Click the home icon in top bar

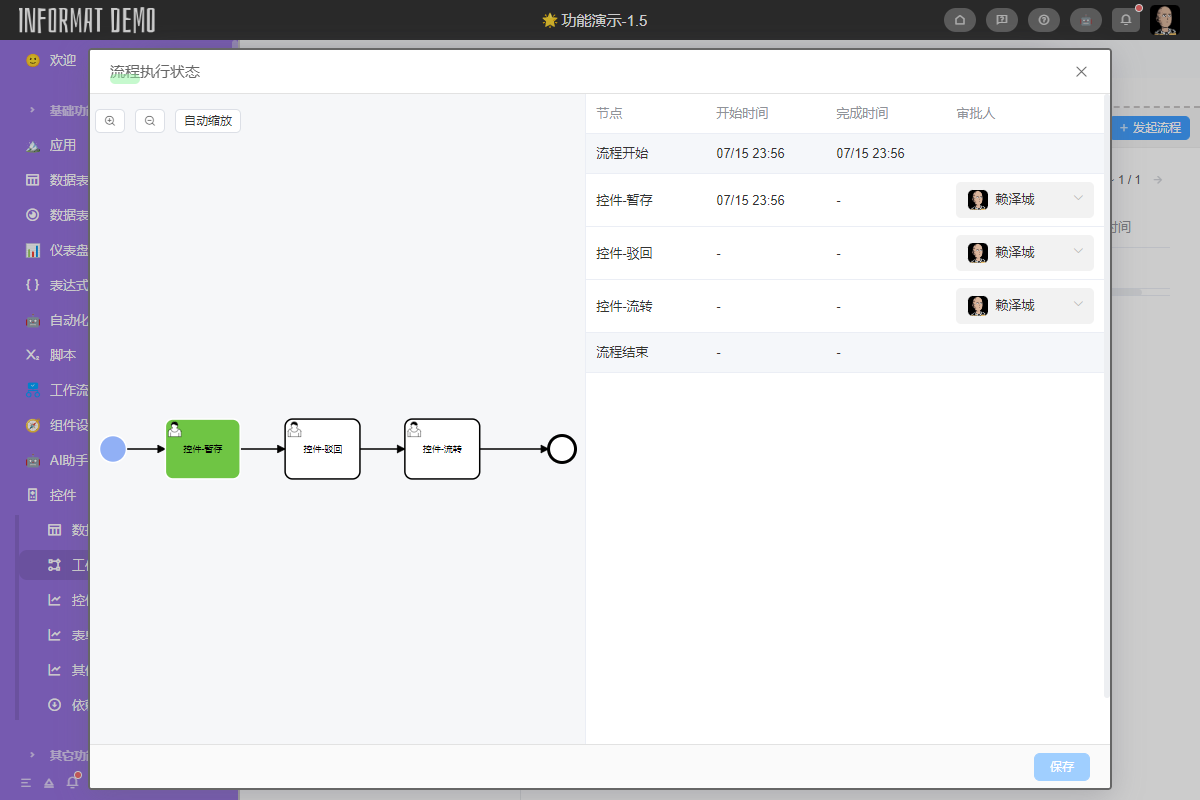[x=960, y=20]
